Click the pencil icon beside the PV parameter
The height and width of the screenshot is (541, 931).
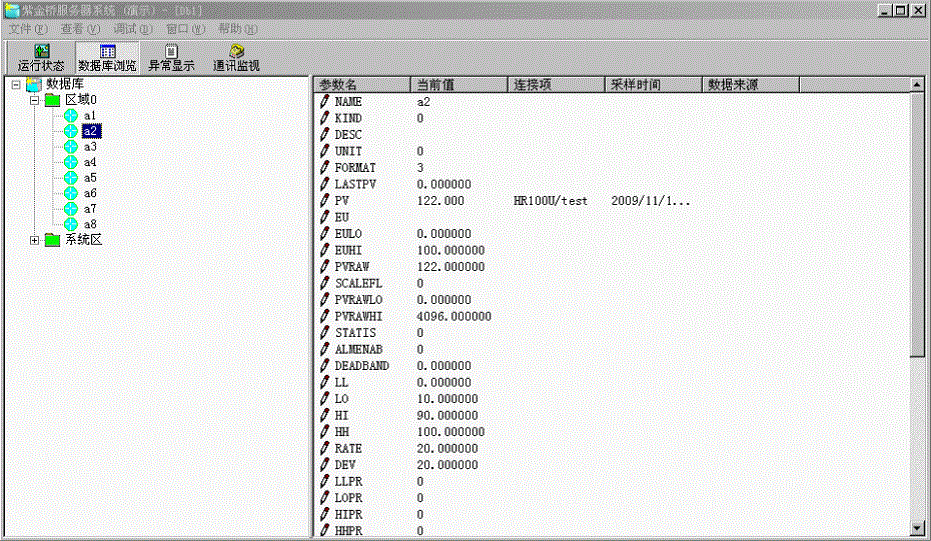325,201
